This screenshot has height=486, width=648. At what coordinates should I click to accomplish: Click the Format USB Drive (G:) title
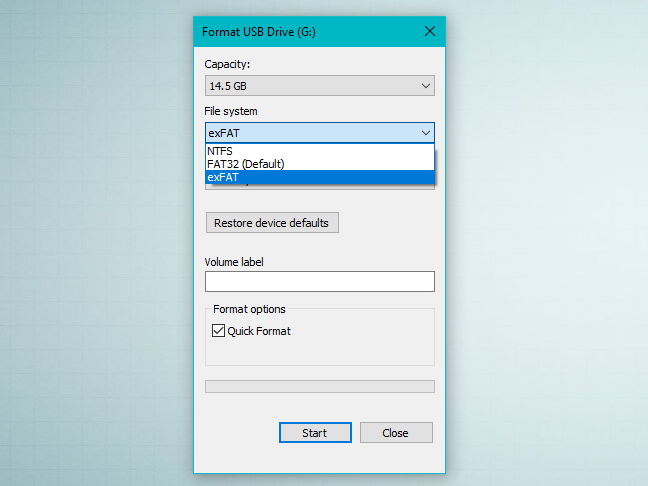pos(259,32)
